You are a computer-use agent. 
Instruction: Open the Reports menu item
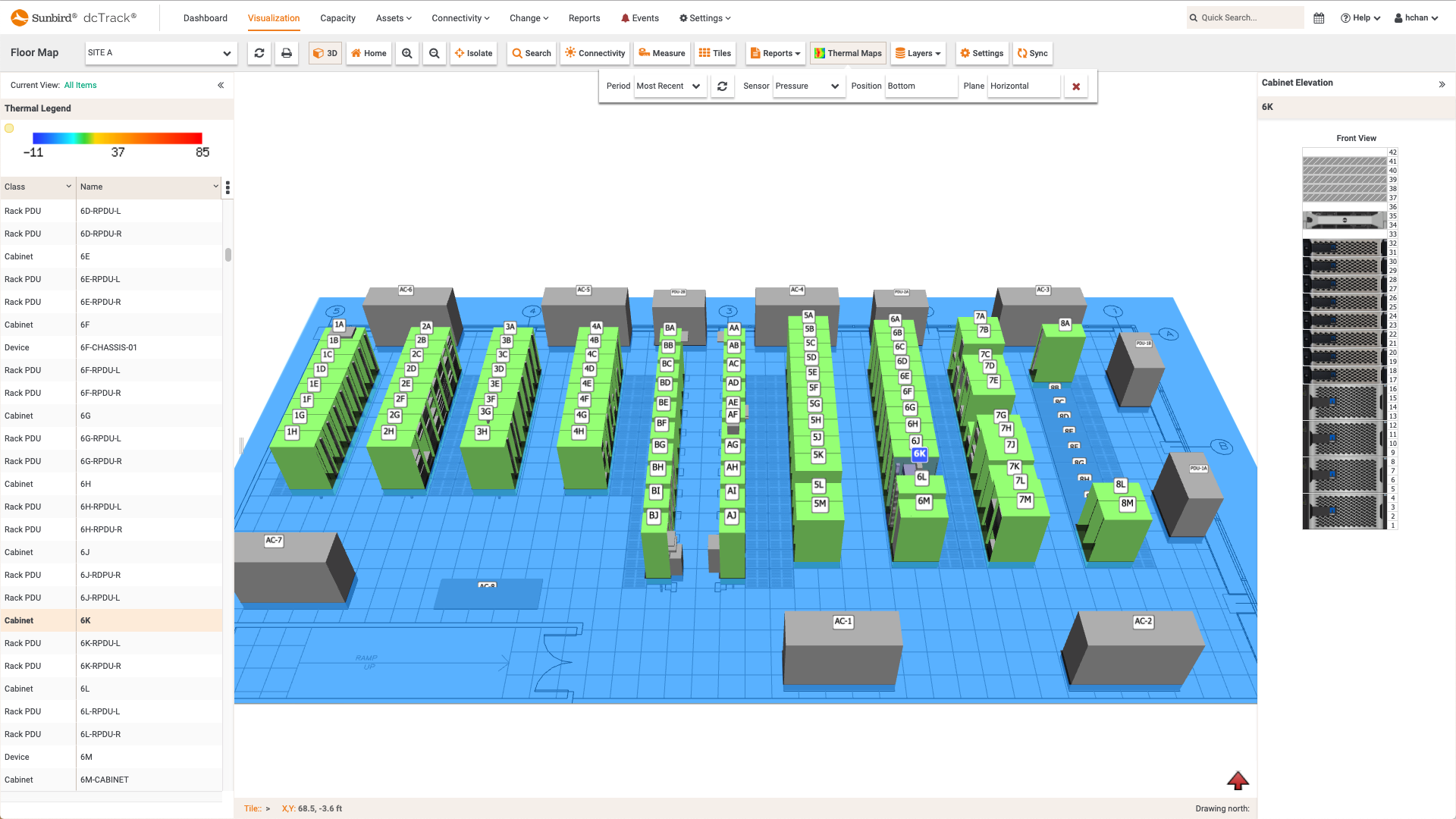click(x=584, y=17)
